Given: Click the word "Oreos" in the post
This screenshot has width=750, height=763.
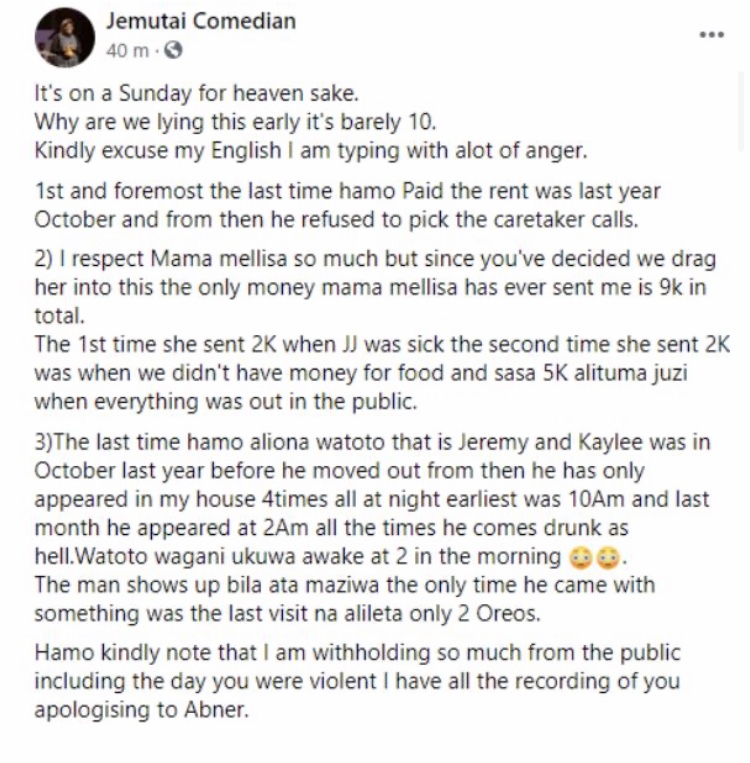Looking at the screenshot, I should click(508, 614).
